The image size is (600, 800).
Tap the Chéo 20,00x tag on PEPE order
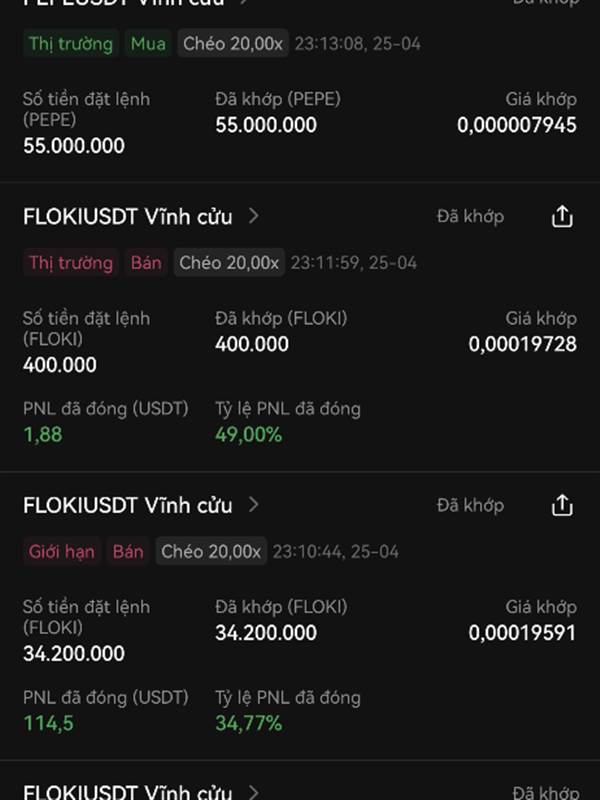(233, 43)
